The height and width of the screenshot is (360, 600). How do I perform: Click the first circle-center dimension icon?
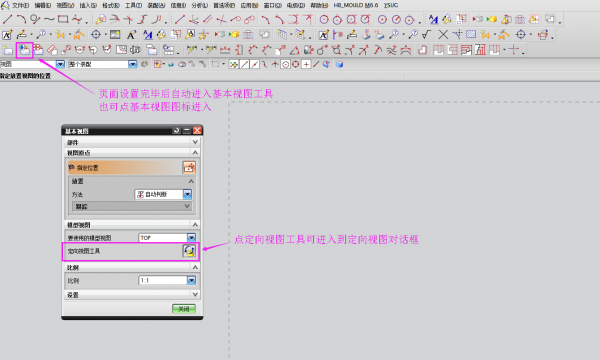(324, 19)
